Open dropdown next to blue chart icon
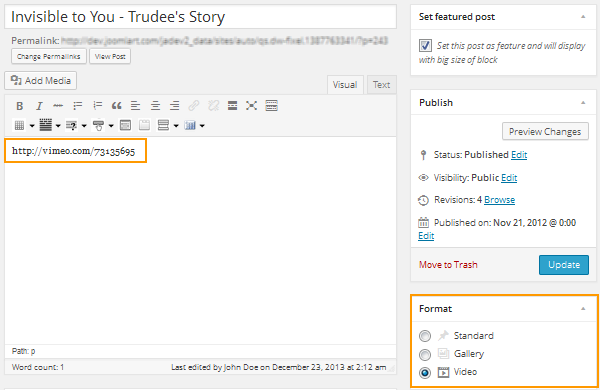Screen dimensions: 600x390 (x=202, y=126)
